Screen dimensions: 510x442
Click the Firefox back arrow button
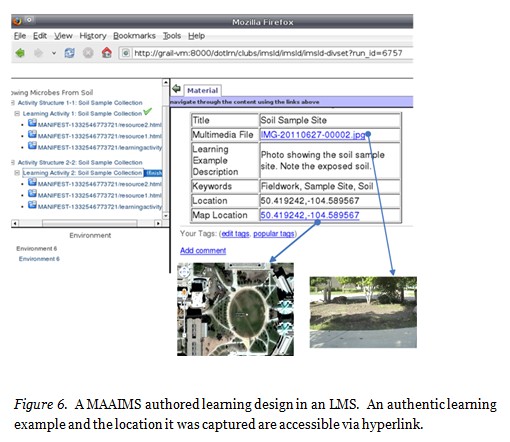click(x=20, y=53)
